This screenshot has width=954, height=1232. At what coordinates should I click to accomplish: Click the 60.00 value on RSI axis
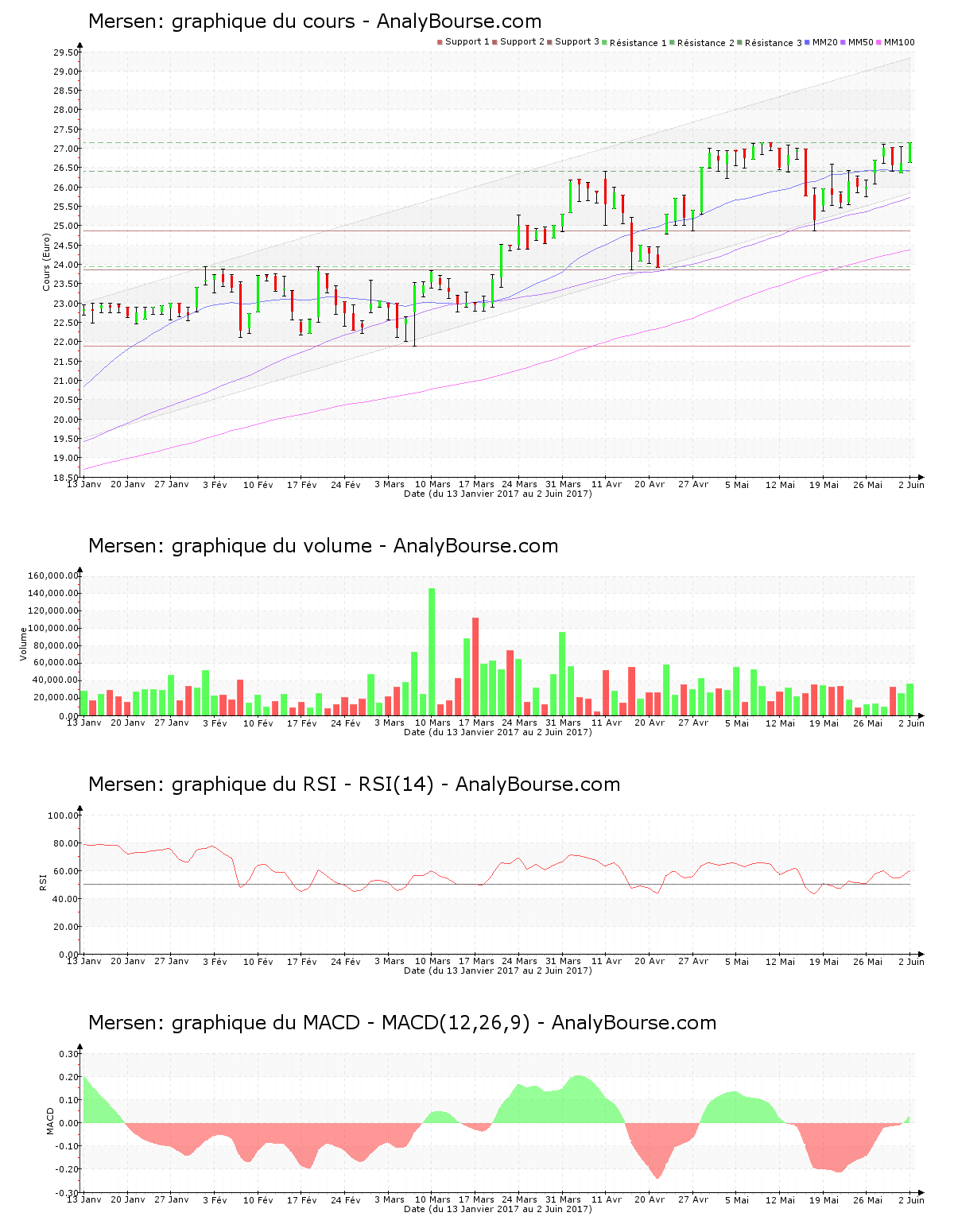point(66,871)
